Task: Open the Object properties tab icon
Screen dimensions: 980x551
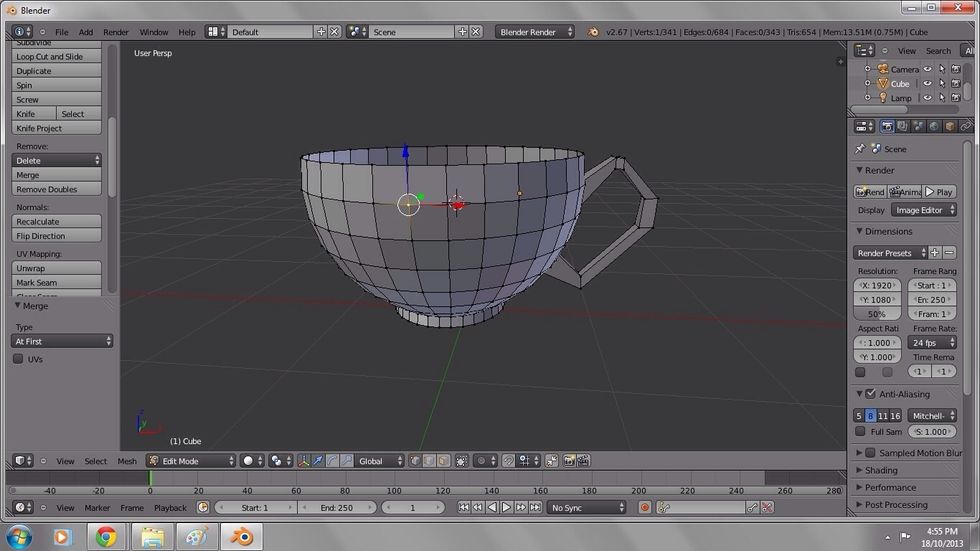Action: [949, 126]
